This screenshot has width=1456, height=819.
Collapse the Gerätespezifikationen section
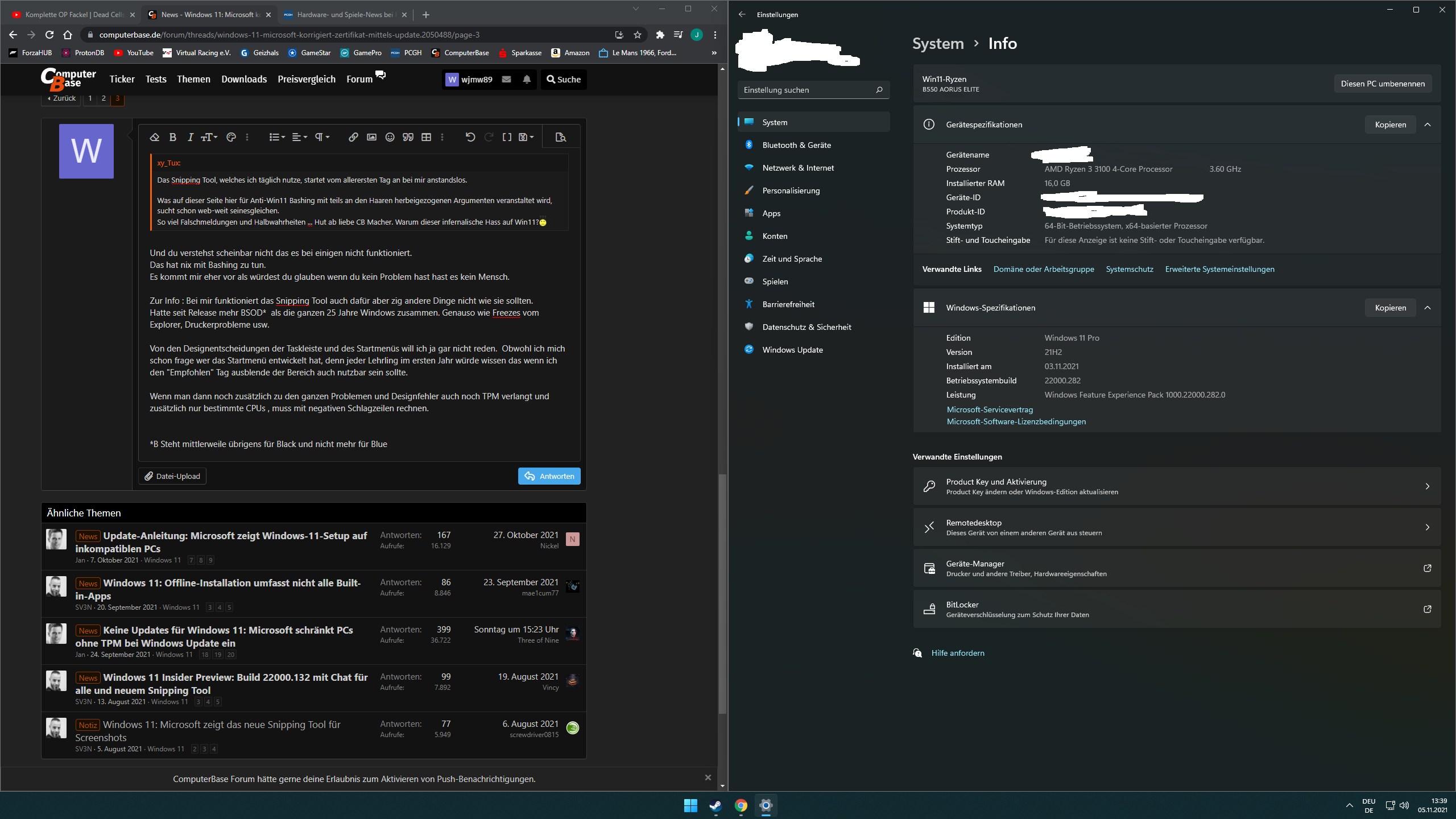pyautogui.click(x=1428, y=125)
